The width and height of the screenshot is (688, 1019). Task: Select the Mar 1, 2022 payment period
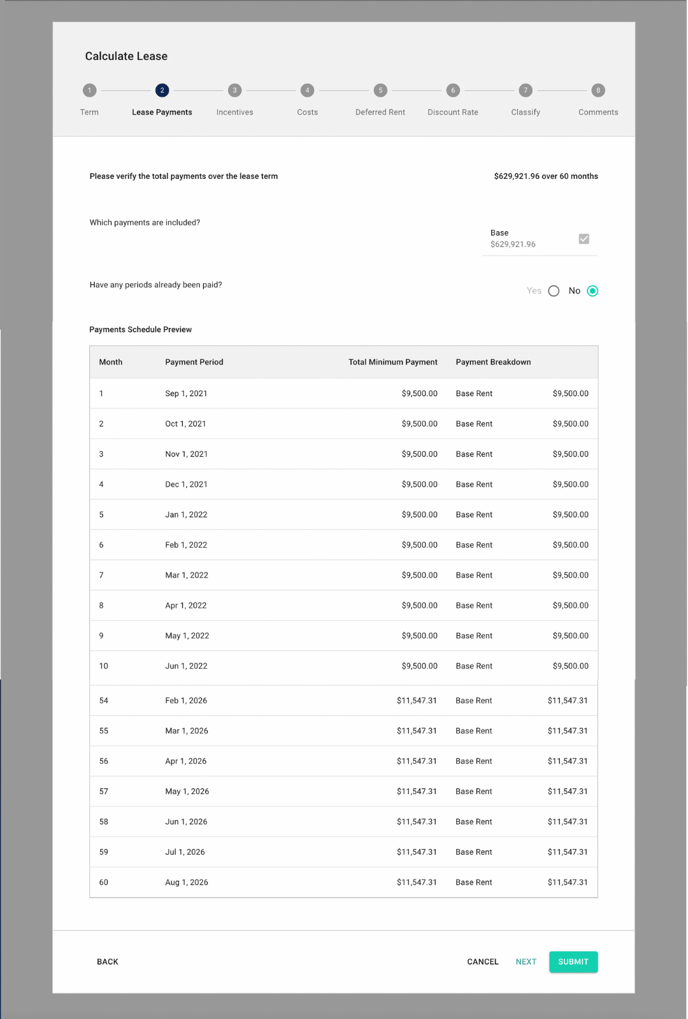pyautogui.click(x=187, y=575)
